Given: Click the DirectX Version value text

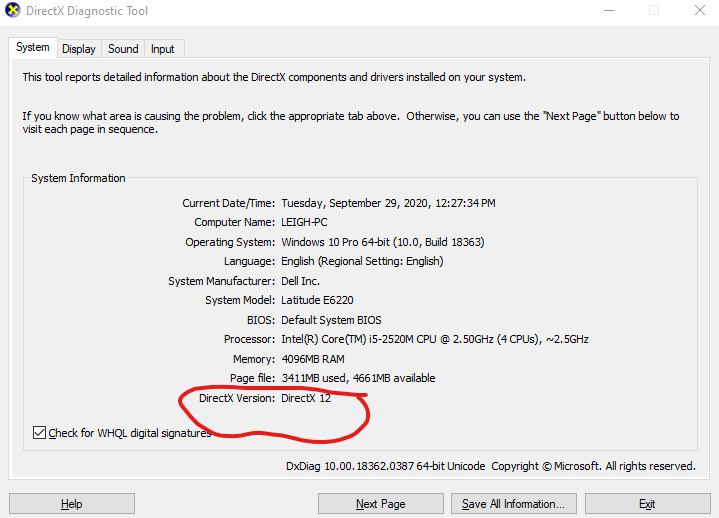Looking at the screenshot, I should pyautogui.click(x=306, y=398).
